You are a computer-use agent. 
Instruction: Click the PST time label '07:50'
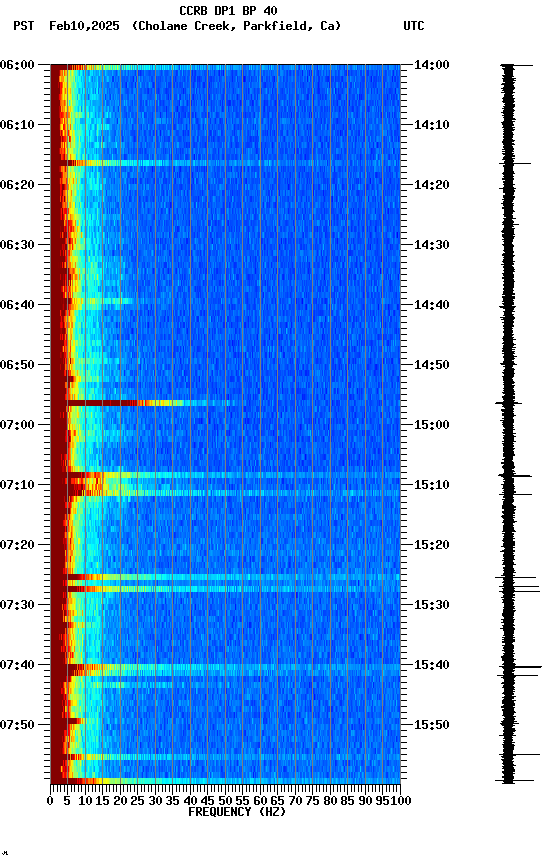pos(17,725)
